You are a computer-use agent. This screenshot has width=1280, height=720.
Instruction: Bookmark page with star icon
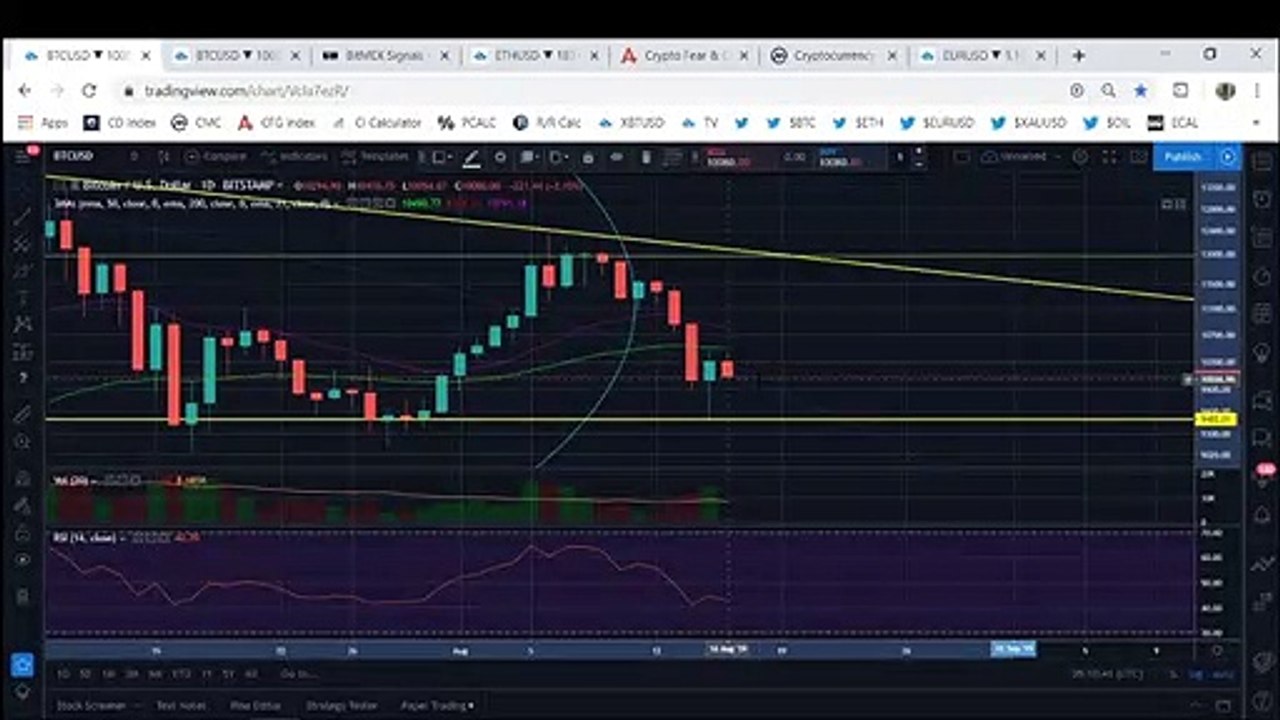point(1141,91)
